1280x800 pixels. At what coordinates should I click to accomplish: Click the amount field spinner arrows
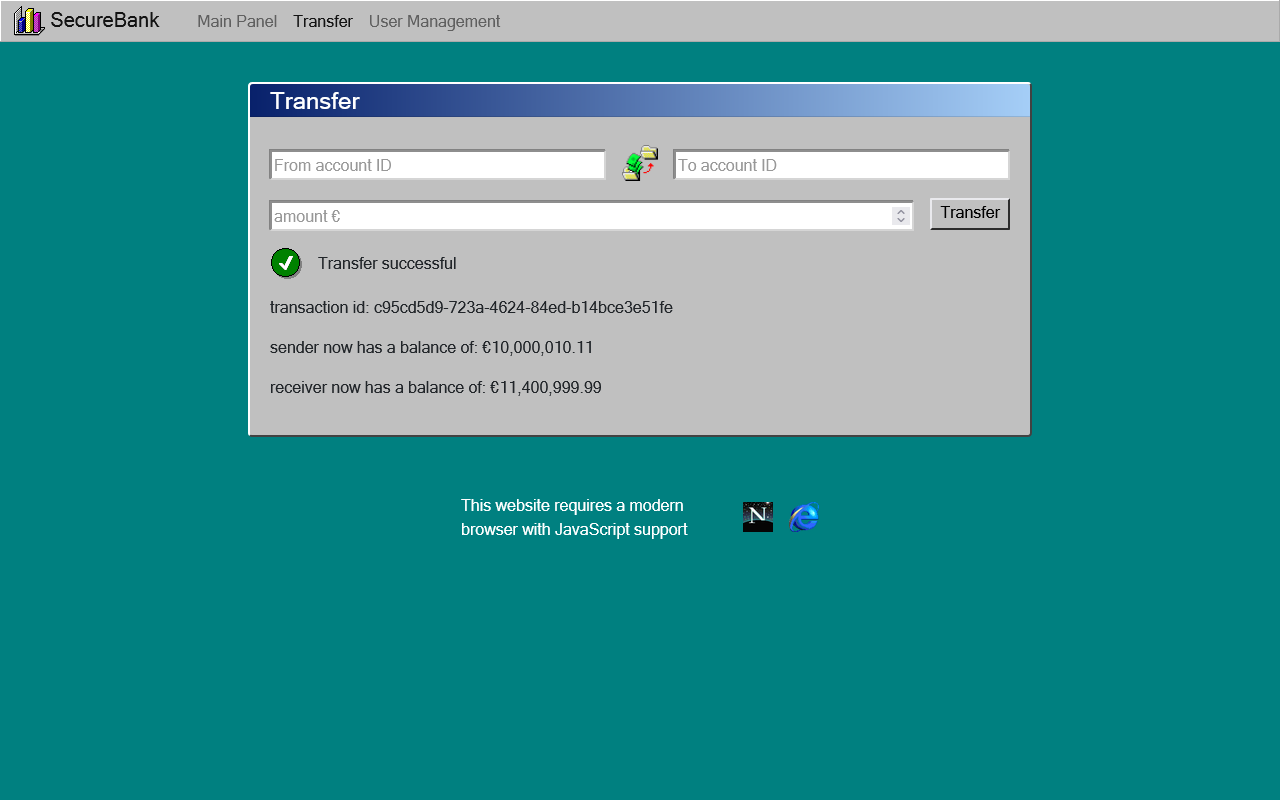tap(901, 216)
